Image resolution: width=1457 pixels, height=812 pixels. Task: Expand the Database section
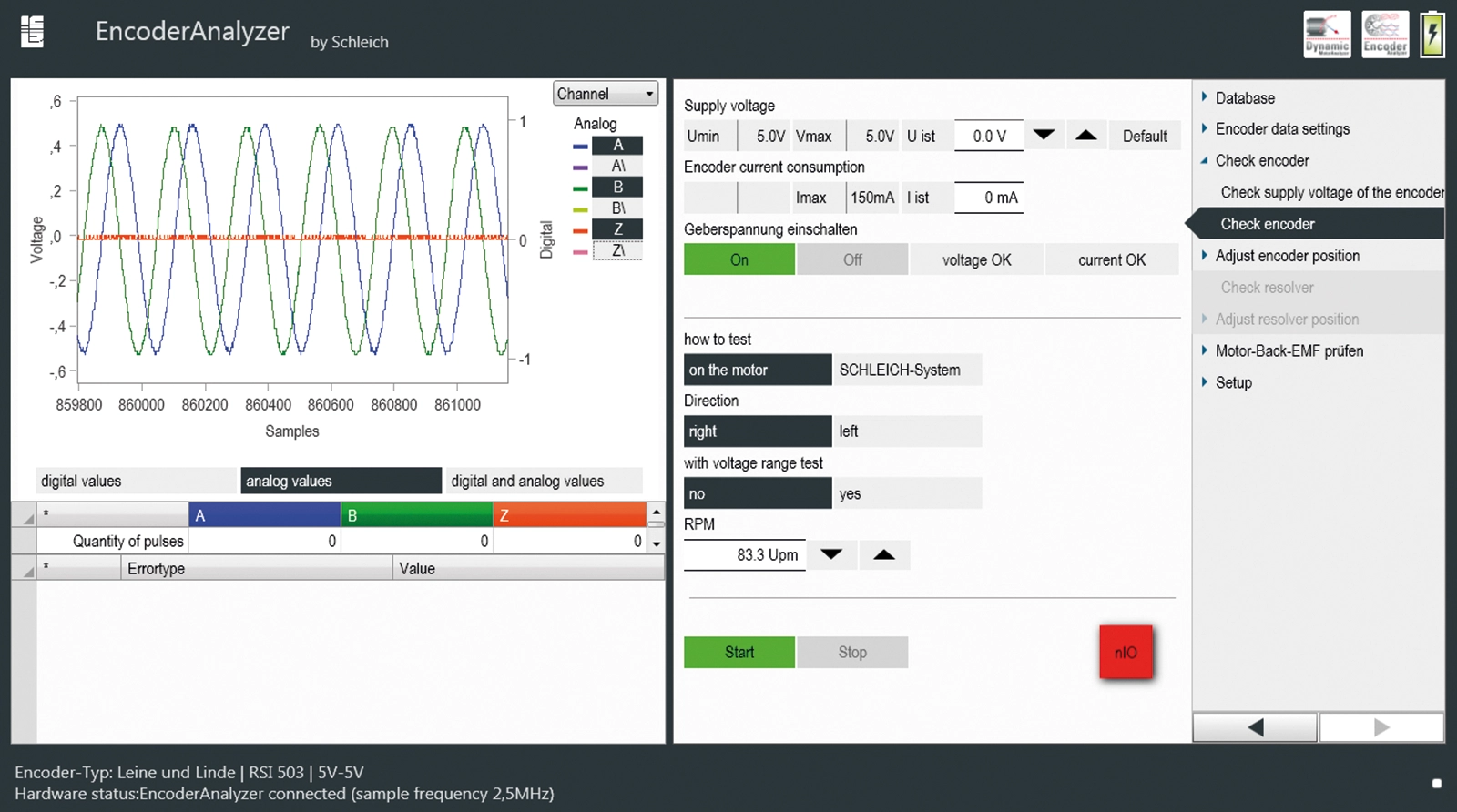tap(1244, 98)
